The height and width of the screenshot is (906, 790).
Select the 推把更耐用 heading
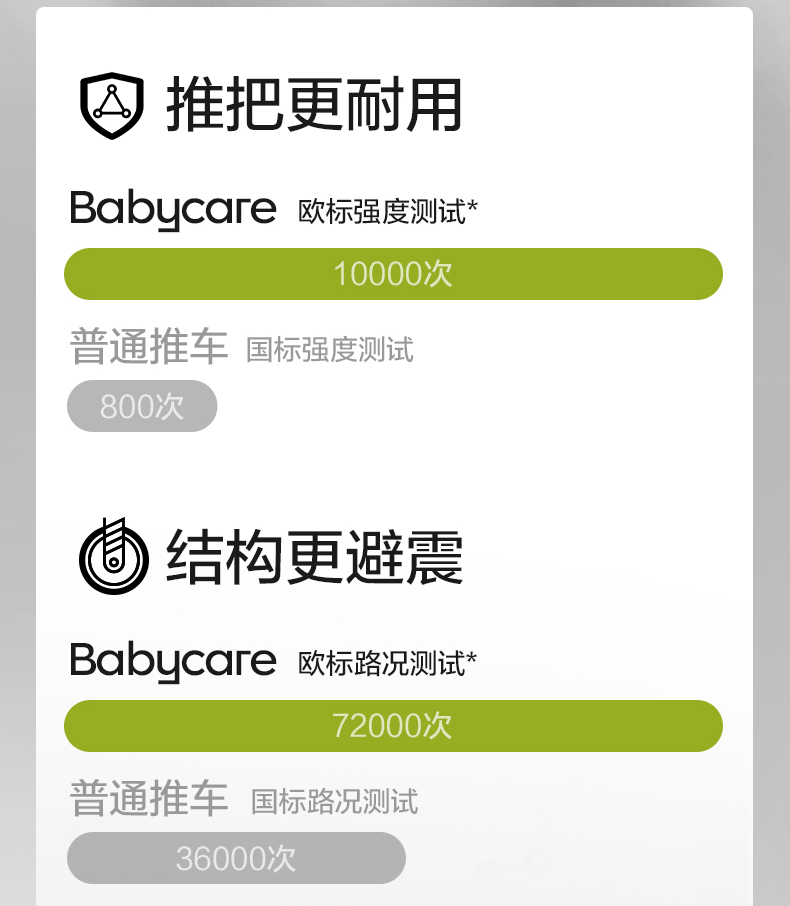(314, 105)
